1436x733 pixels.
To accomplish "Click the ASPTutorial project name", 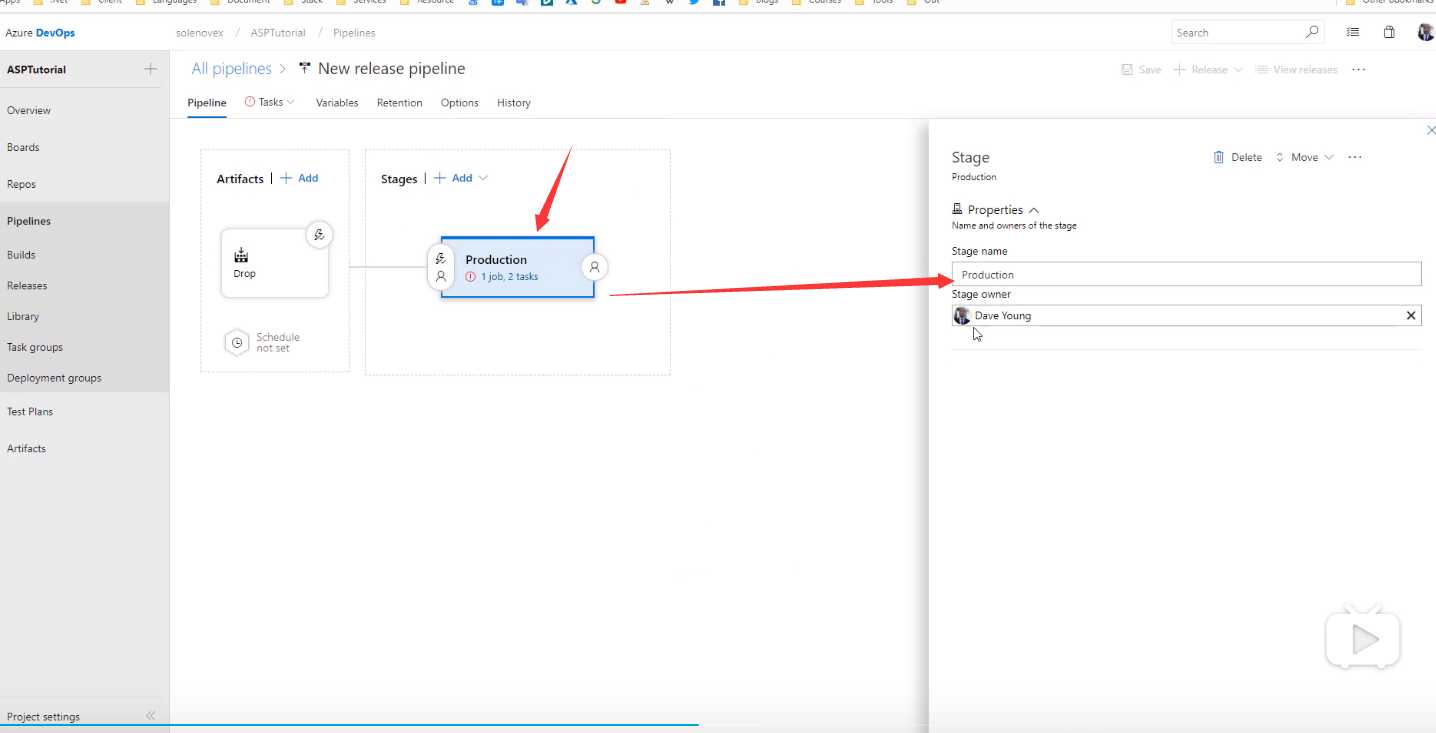I will click(x=37, y=70).
